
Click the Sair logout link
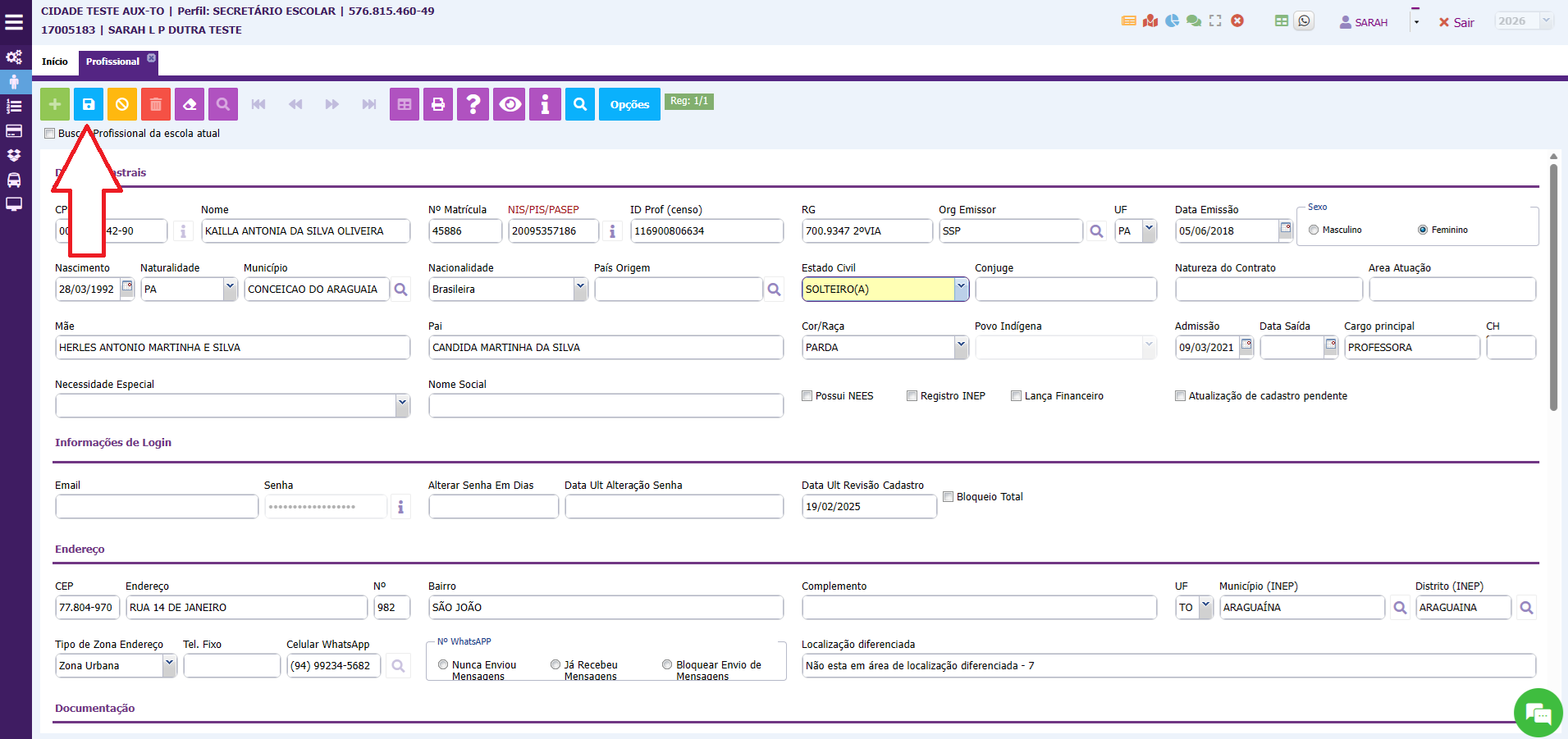(x=1456, y=22)
